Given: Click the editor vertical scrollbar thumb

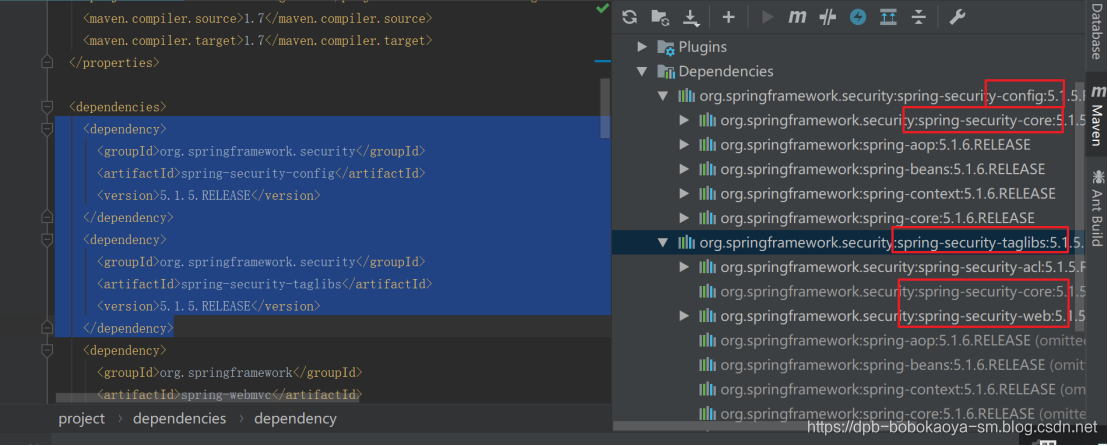Looking at the screenshot, I should [606, 108].
